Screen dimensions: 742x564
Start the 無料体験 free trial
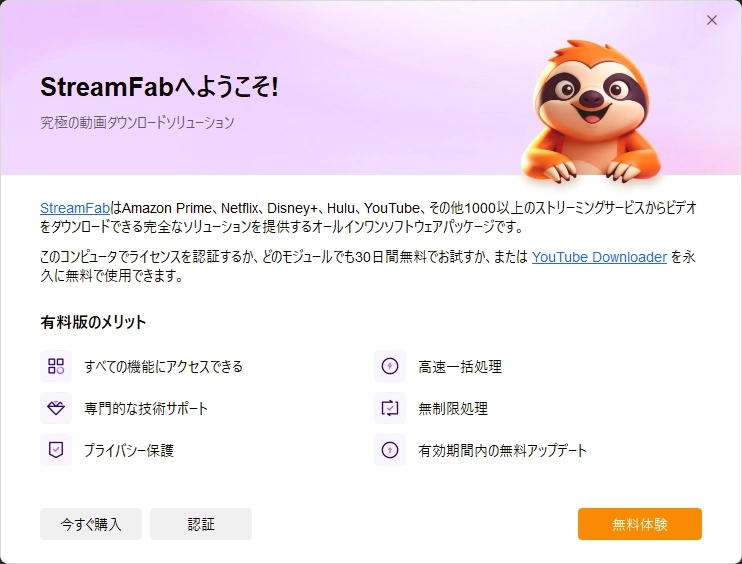[x=640, y=524]
